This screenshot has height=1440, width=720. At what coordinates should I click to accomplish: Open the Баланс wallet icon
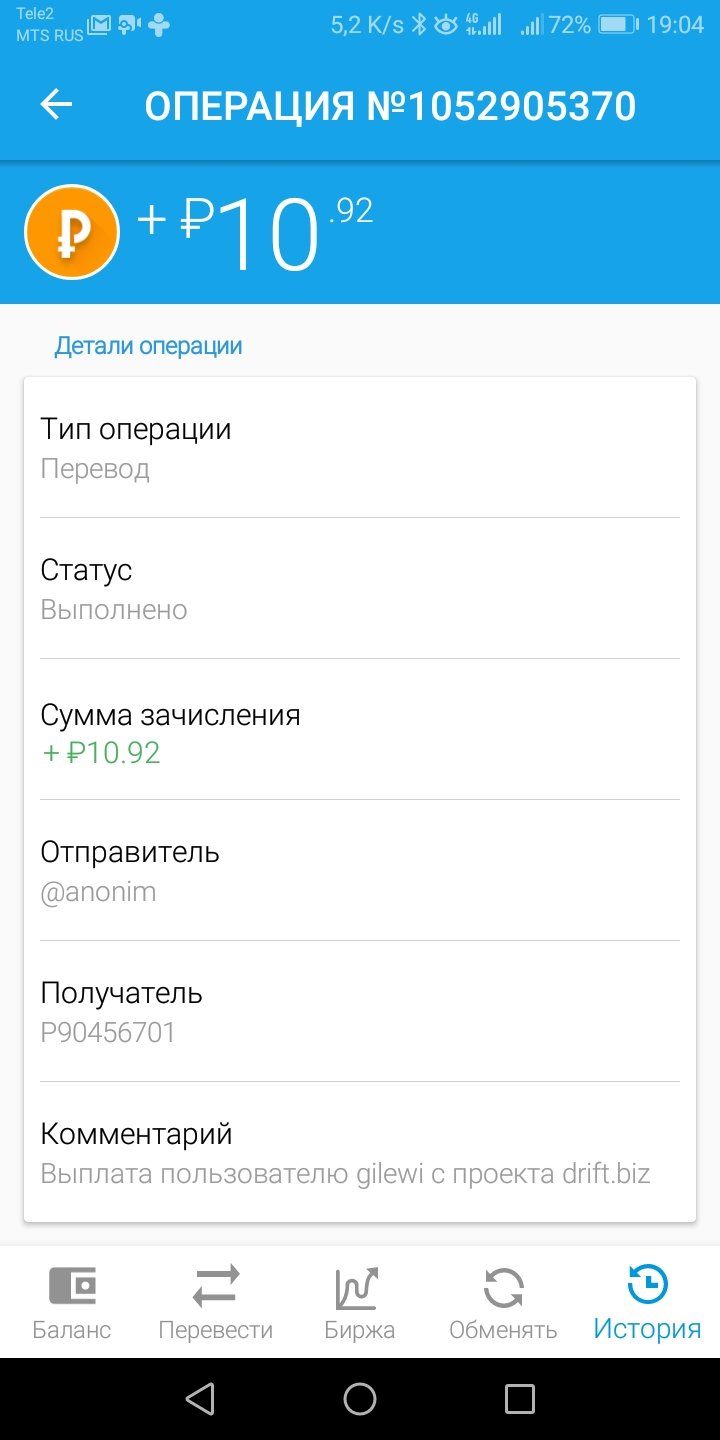coord(72,1286)
